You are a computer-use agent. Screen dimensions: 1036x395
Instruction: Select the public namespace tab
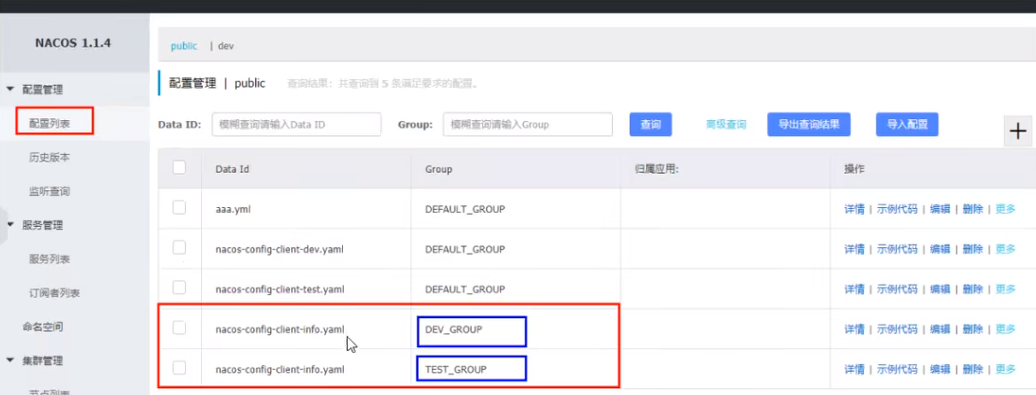pyautogui.click(x=184, y=46)
